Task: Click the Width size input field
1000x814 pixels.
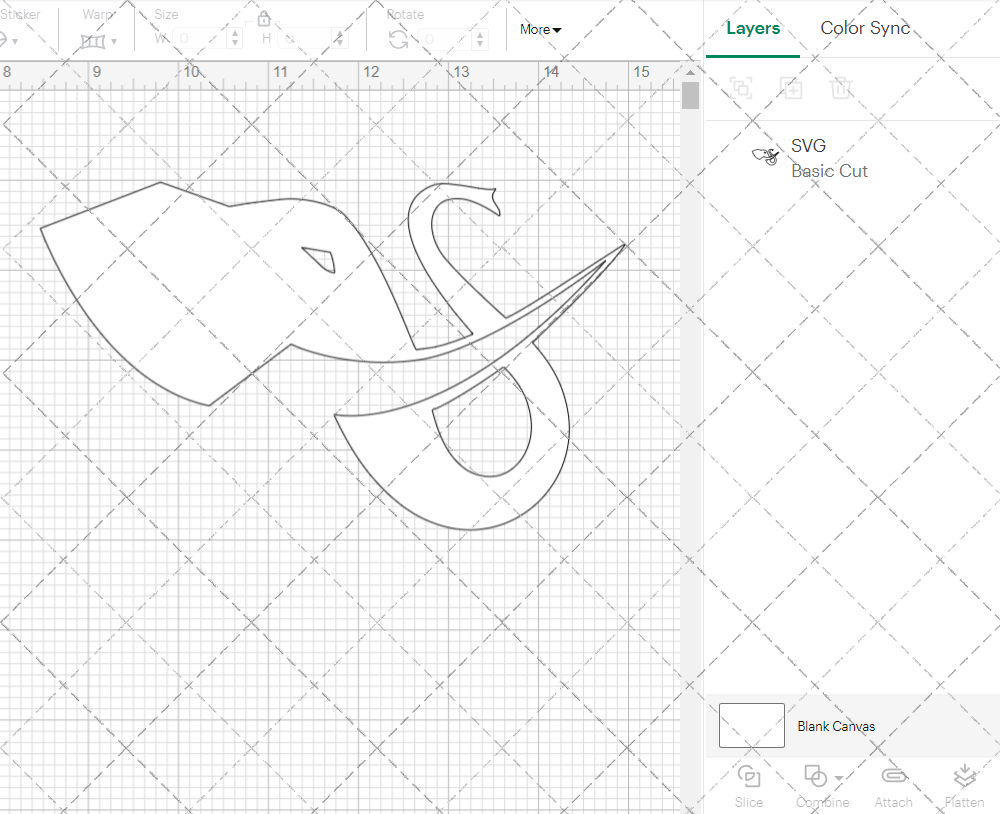Action: pyautogui.click(x=200, y=39)
